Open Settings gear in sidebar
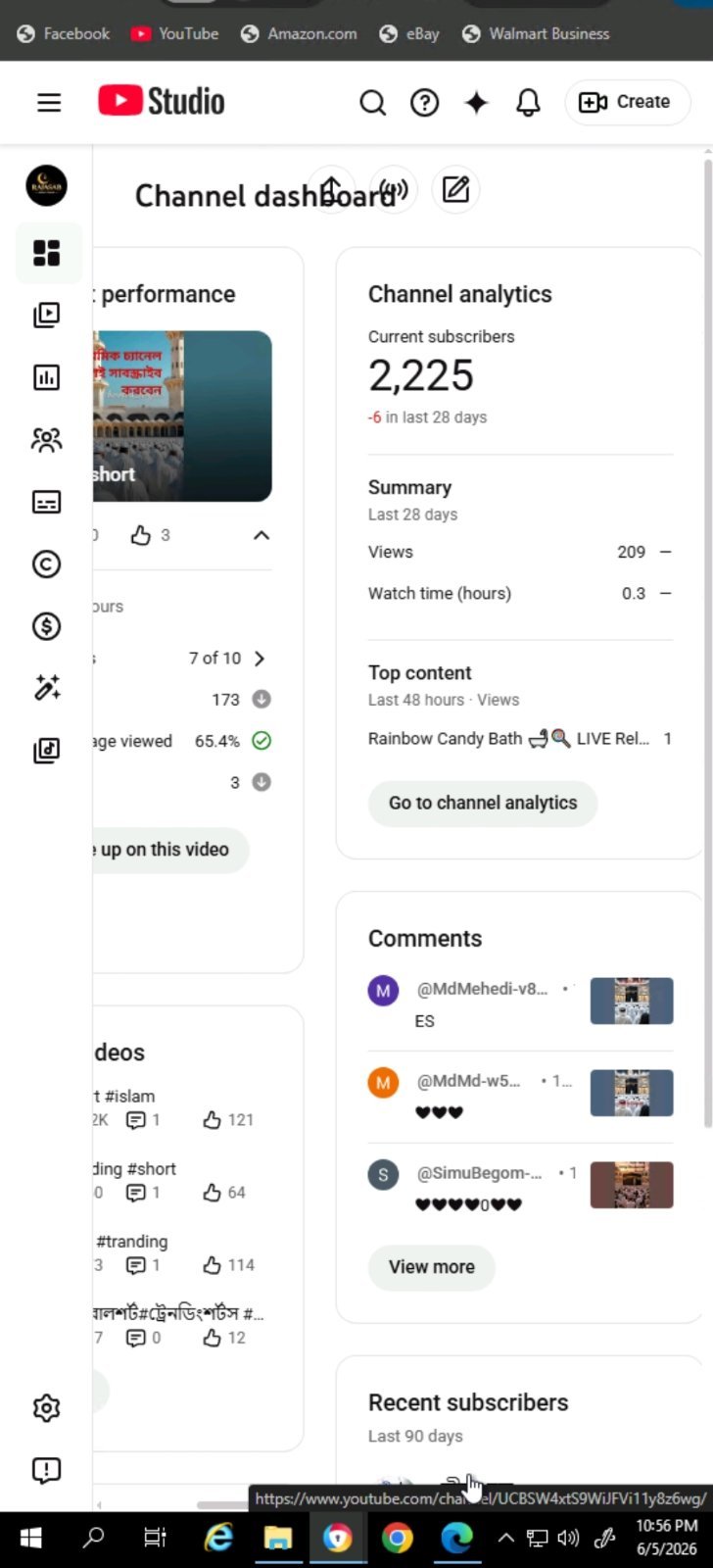Screen dimensions: 713x1568 (x=46, y=1408)
